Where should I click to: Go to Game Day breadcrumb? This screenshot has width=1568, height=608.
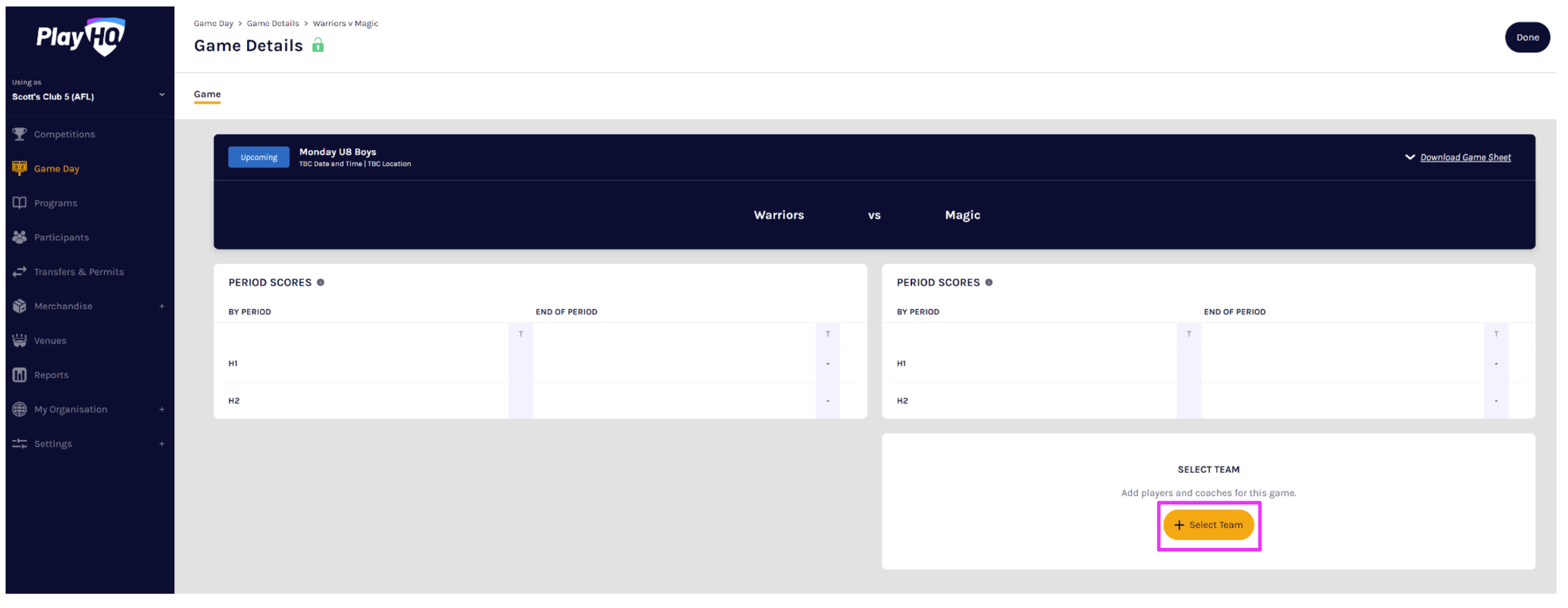click(213, 24)
